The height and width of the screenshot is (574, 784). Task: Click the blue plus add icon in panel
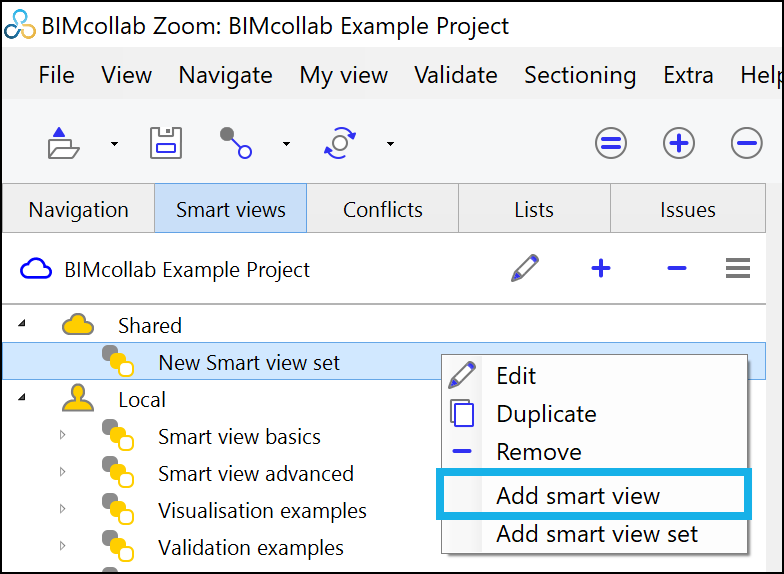pyautogui.click(x=601, y=268)
